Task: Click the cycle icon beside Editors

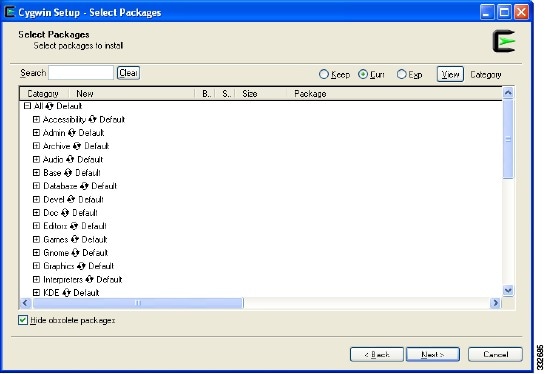Action: [x=74, y=226]
